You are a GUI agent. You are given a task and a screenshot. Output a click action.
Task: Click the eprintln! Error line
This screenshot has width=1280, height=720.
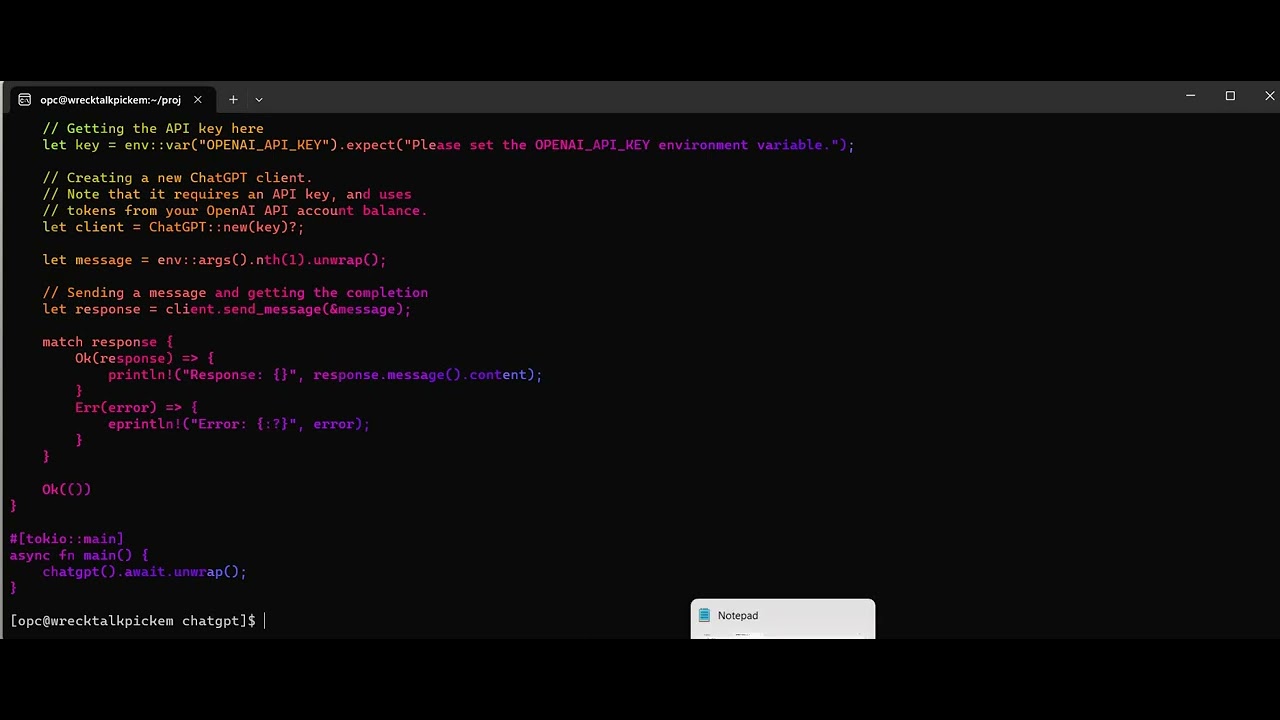pyautogui.click(x=239, y=424)
